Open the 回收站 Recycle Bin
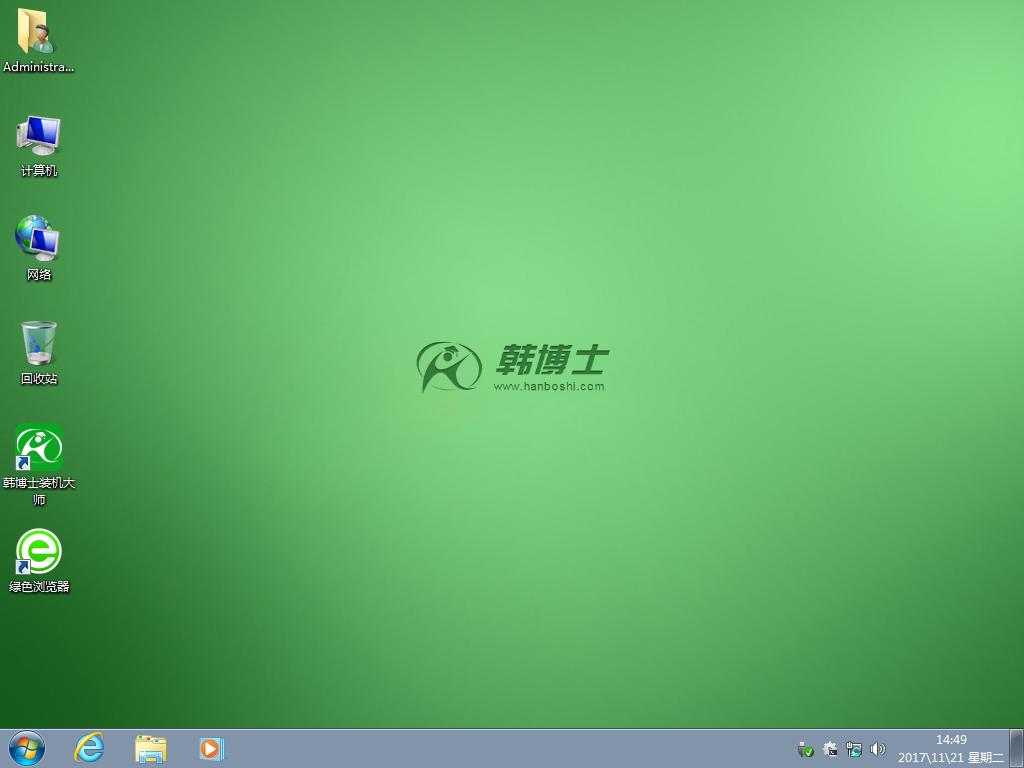 point(38,345)
